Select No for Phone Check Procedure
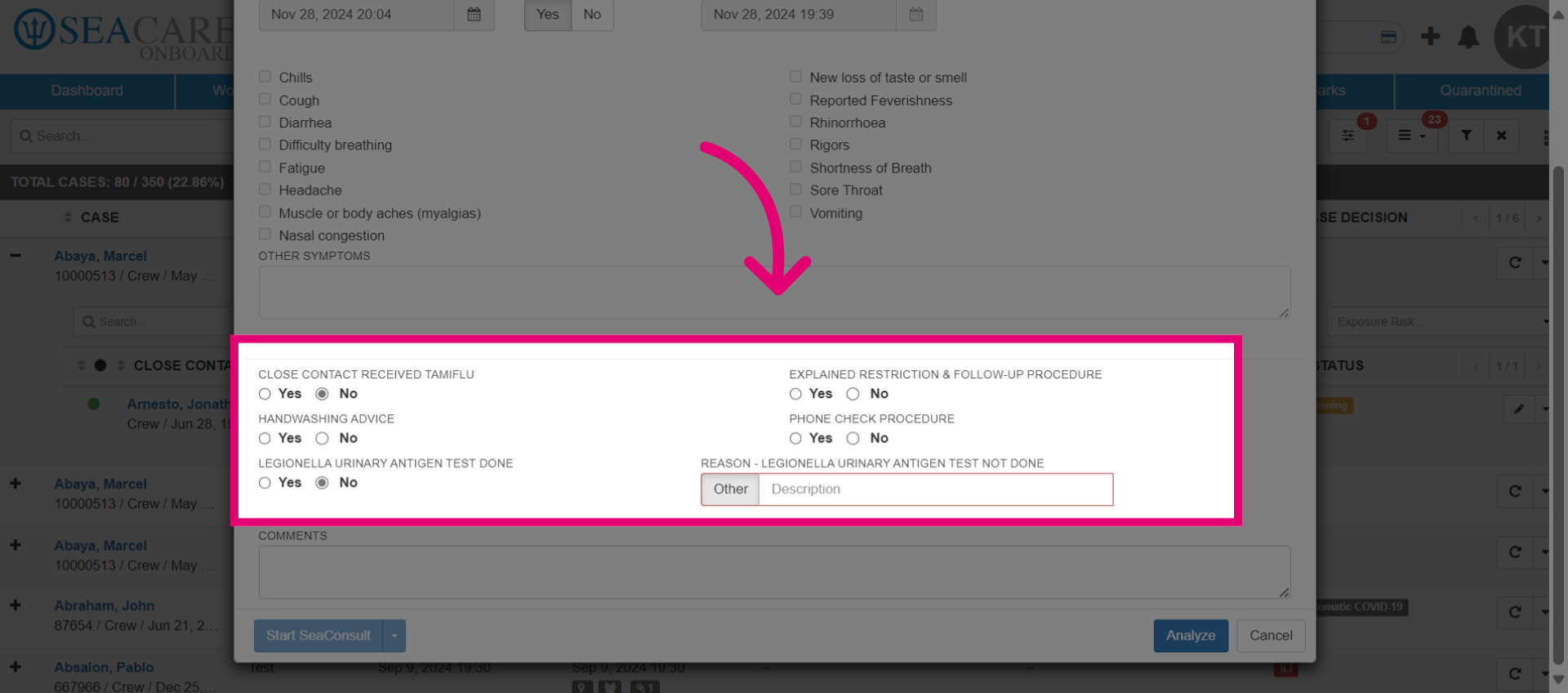This screenshot has width=1568, height=693. (x=853, y=439)
